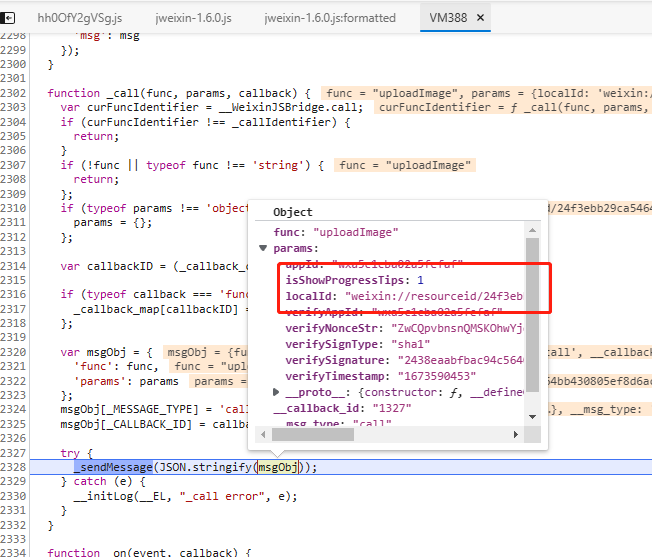652x557 pixels.
Task: Toggle the file navigator sidebar icon
Action: click(x=7, y=18)
